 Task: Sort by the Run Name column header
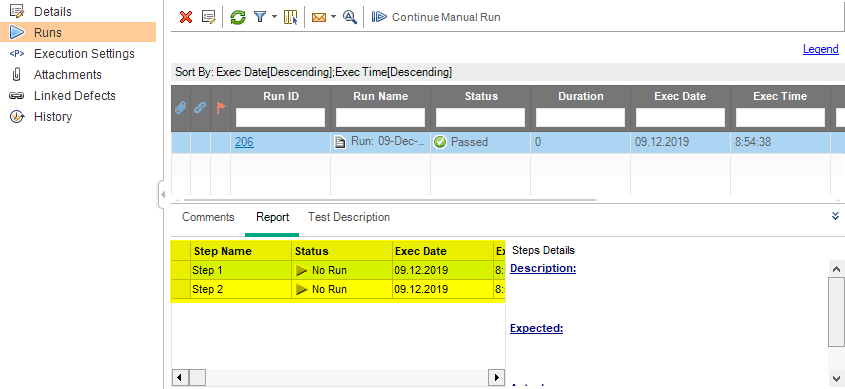380,96
